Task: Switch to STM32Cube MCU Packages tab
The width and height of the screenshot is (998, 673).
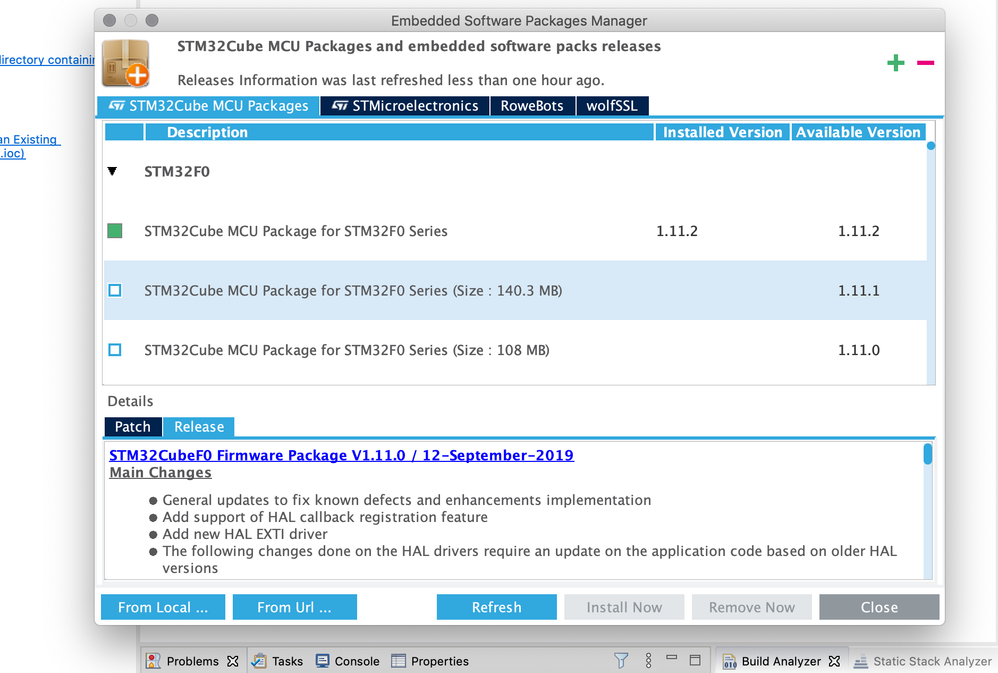Action: pyautogui.click(x=207, y=106)
